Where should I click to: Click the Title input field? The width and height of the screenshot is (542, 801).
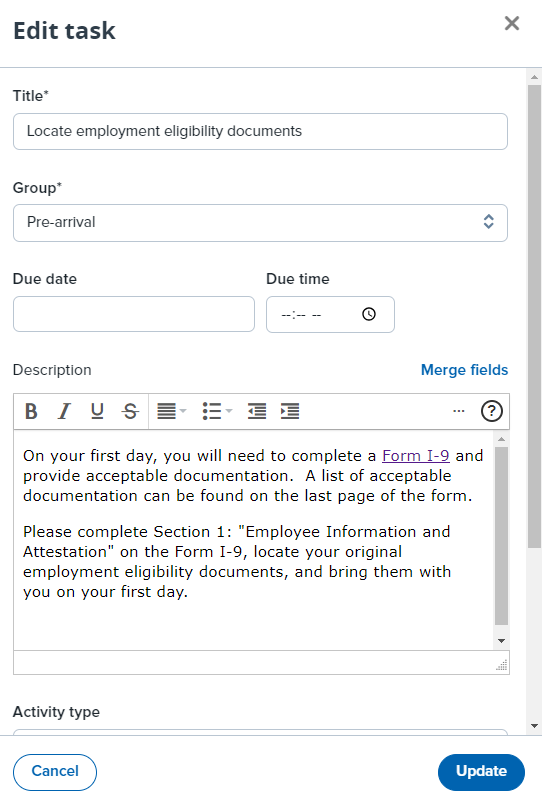tap(260, 131)
